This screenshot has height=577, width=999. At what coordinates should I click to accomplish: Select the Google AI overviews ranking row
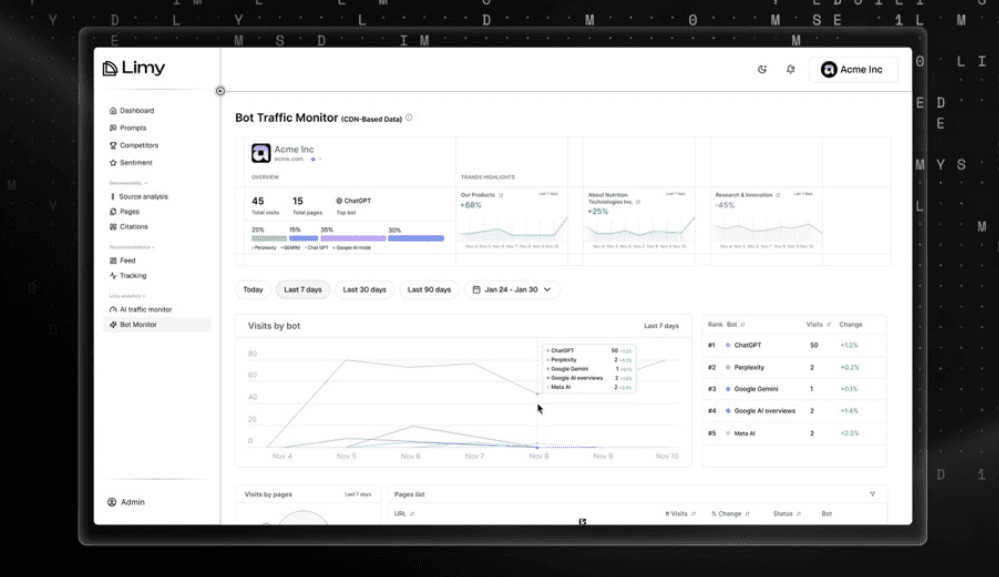[x=794, y=411]
